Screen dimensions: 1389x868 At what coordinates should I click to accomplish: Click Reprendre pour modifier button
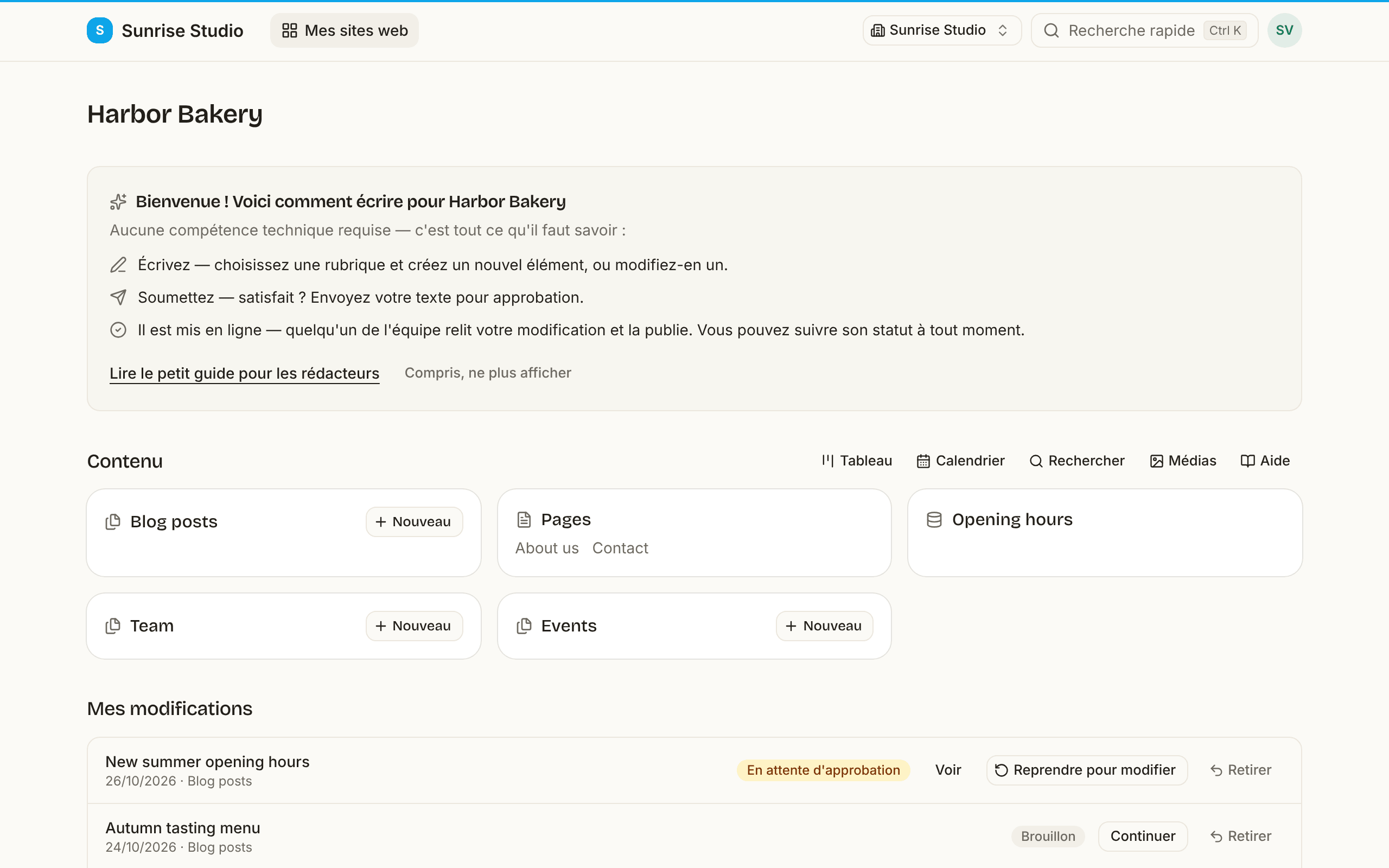coord(1087,770)
